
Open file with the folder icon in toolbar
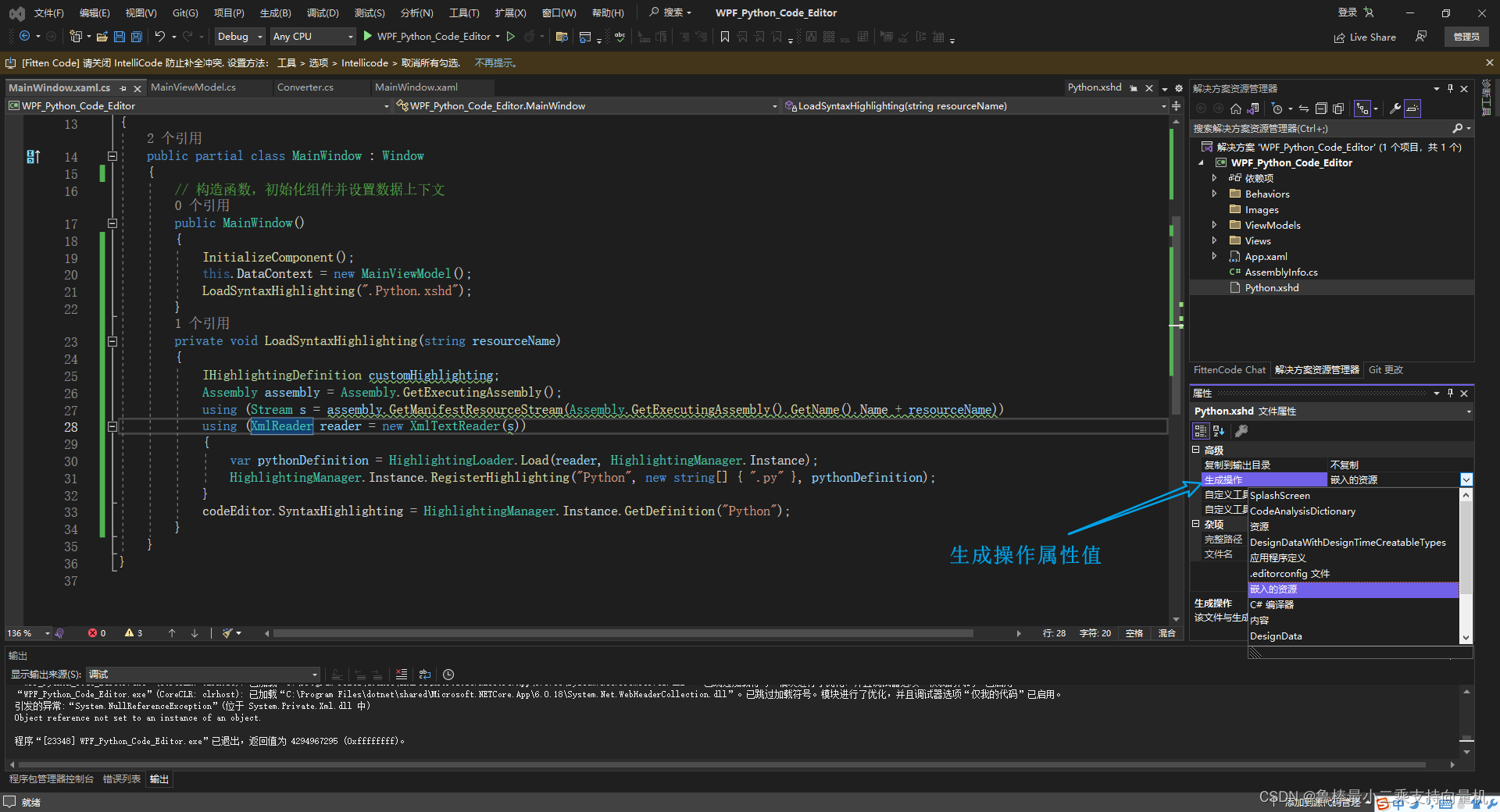pyautogui.click(x=102, y=37)
